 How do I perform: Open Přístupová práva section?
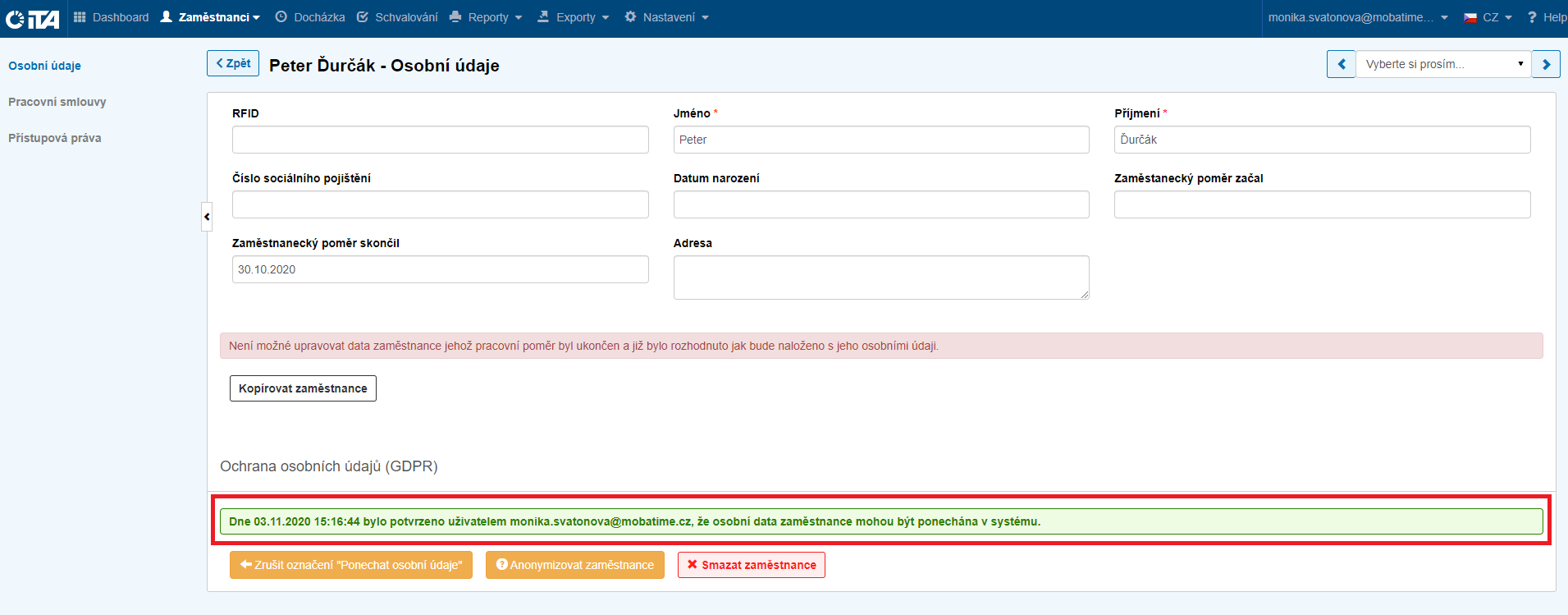point(55,138)
